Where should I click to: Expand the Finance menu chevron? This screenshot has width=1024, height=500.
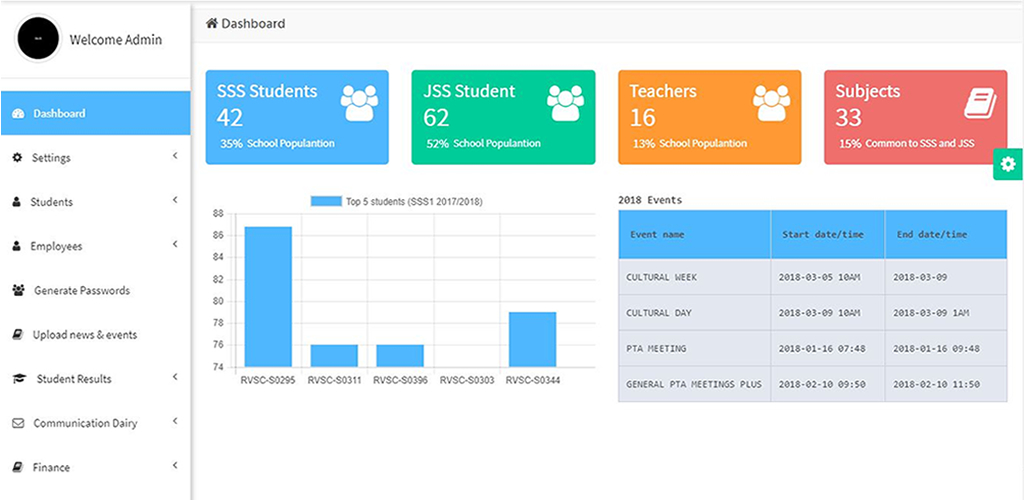point(175,466)
